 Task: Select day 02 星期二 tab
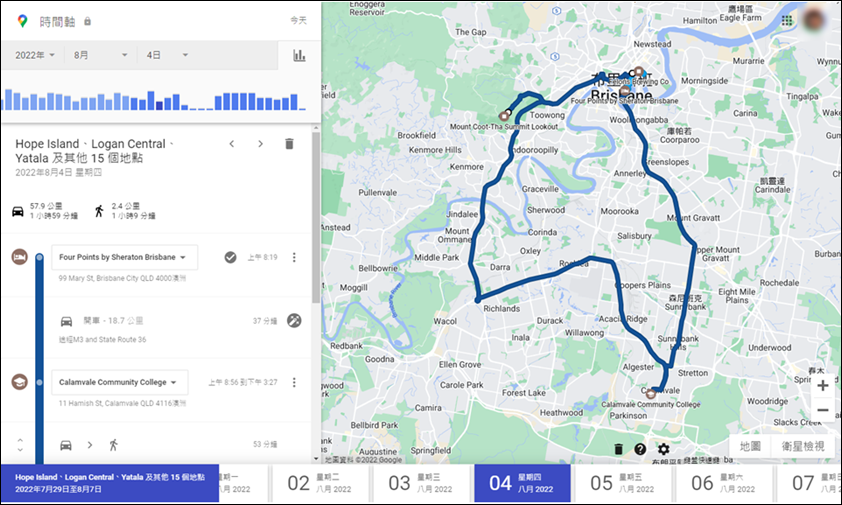coord(321,483)
